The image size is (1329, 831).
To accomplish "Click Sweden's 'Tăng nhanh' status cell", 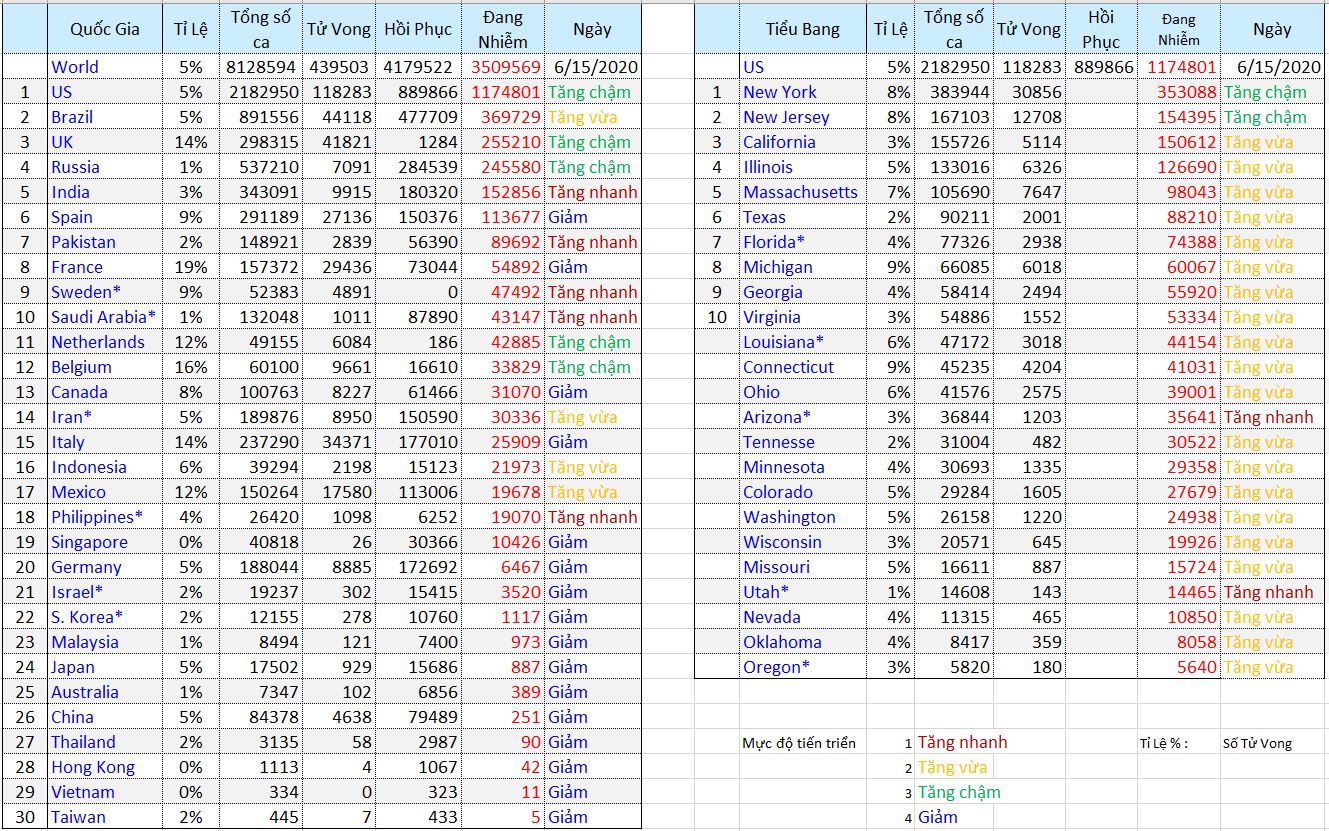I will pos(592,292).
